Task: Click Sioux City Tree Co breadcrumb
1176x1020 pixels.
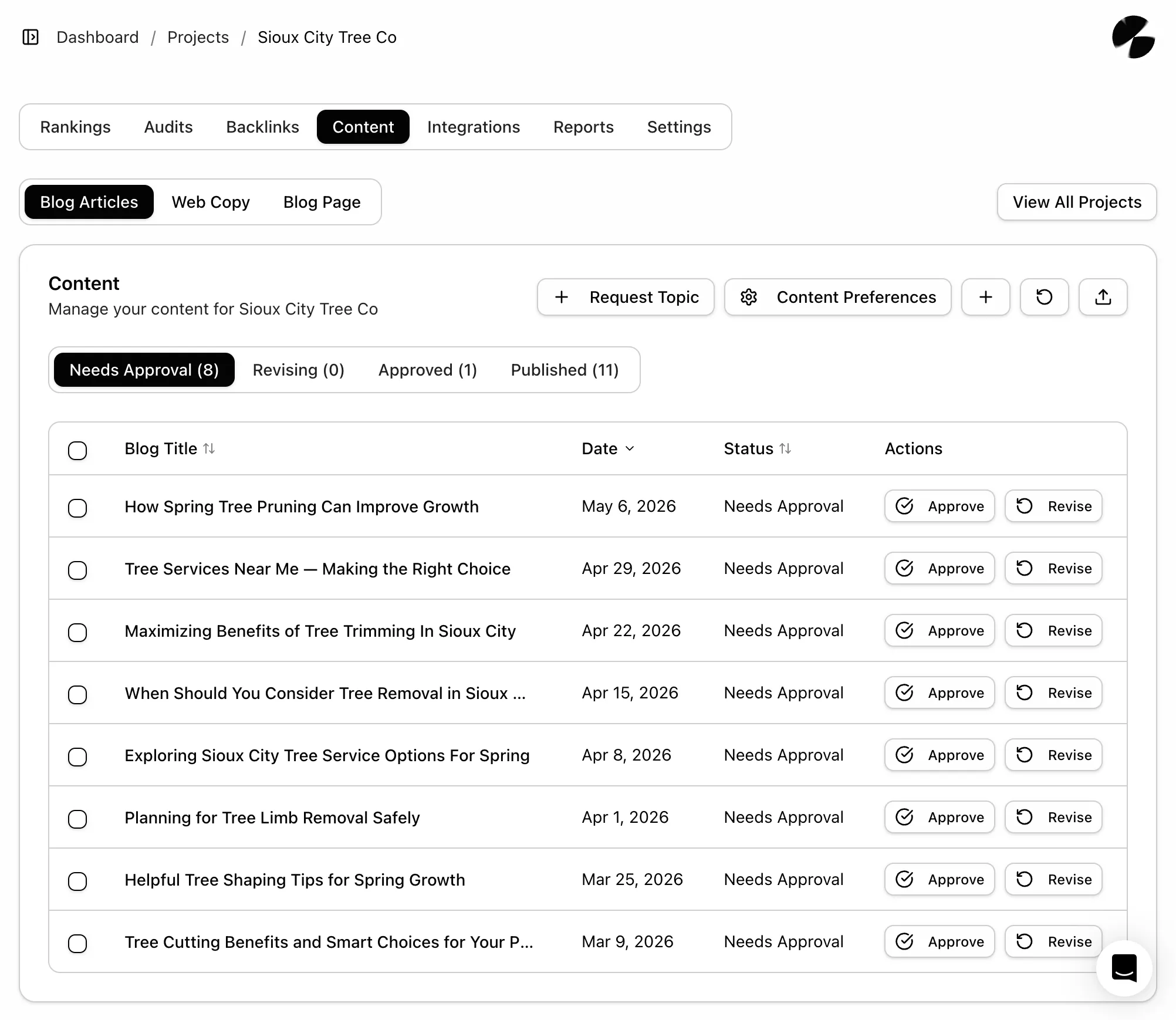Action: pyautogui.click(x=327, y=37)
